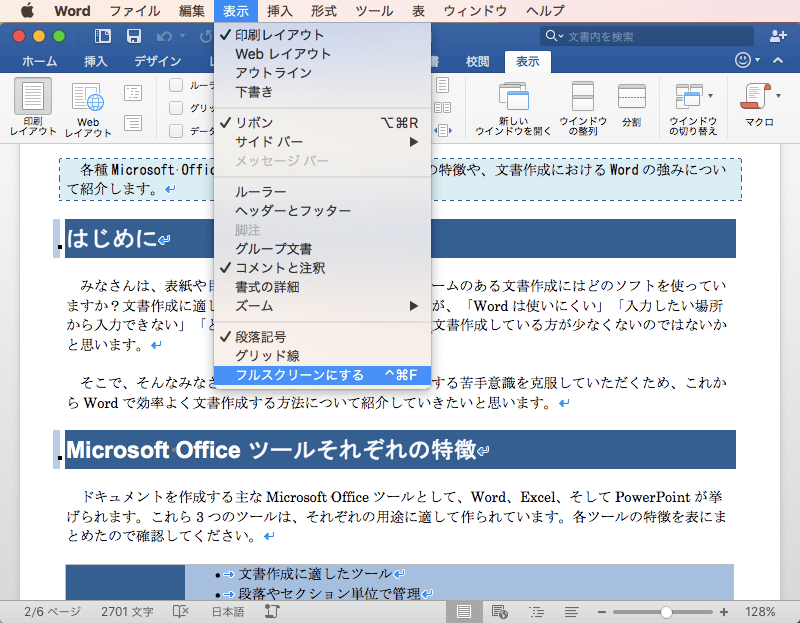The height and width of the screenshot is (623, 800).
Task: Open the search options magnifier dropdown
Action: click(554, 36)
